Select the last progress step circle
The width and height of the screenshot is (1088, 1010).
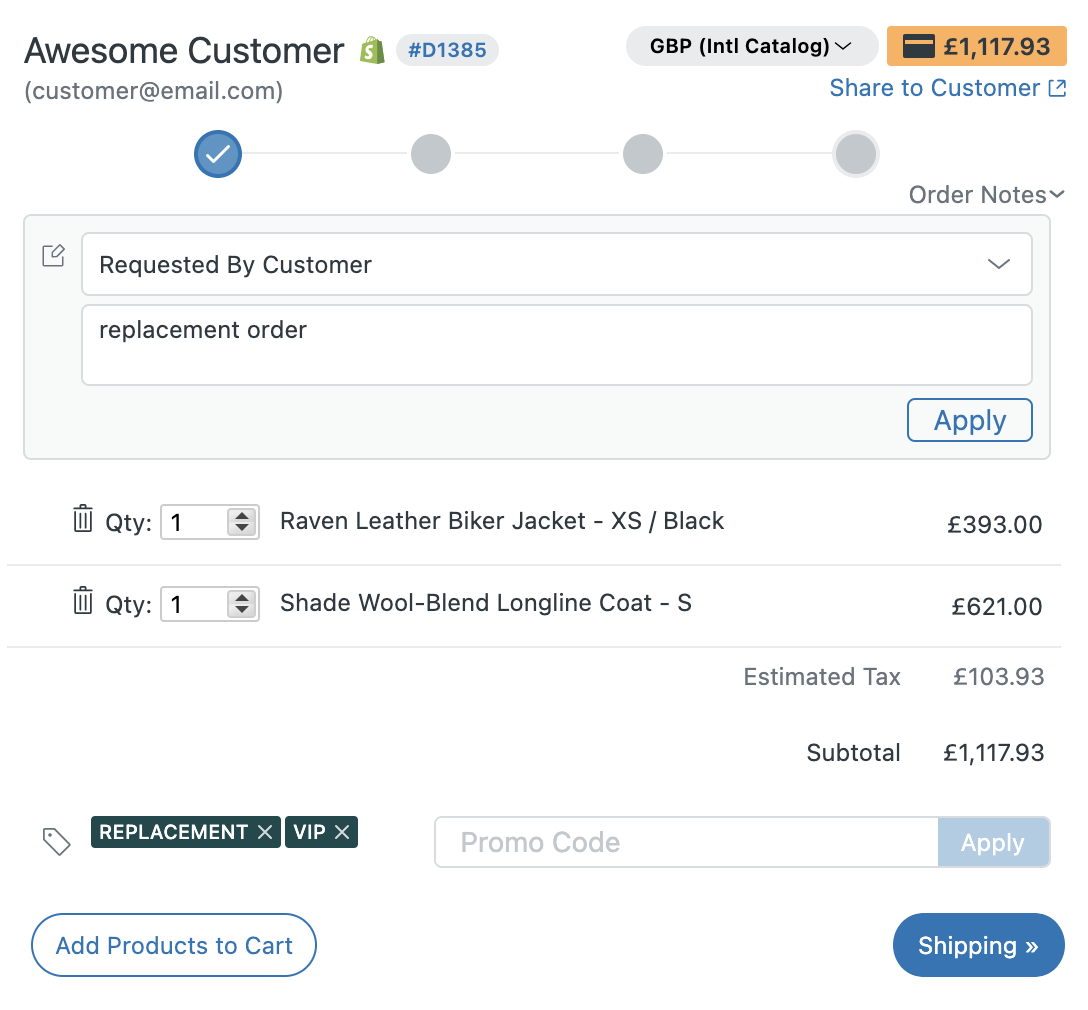click(x=856, y=154)
